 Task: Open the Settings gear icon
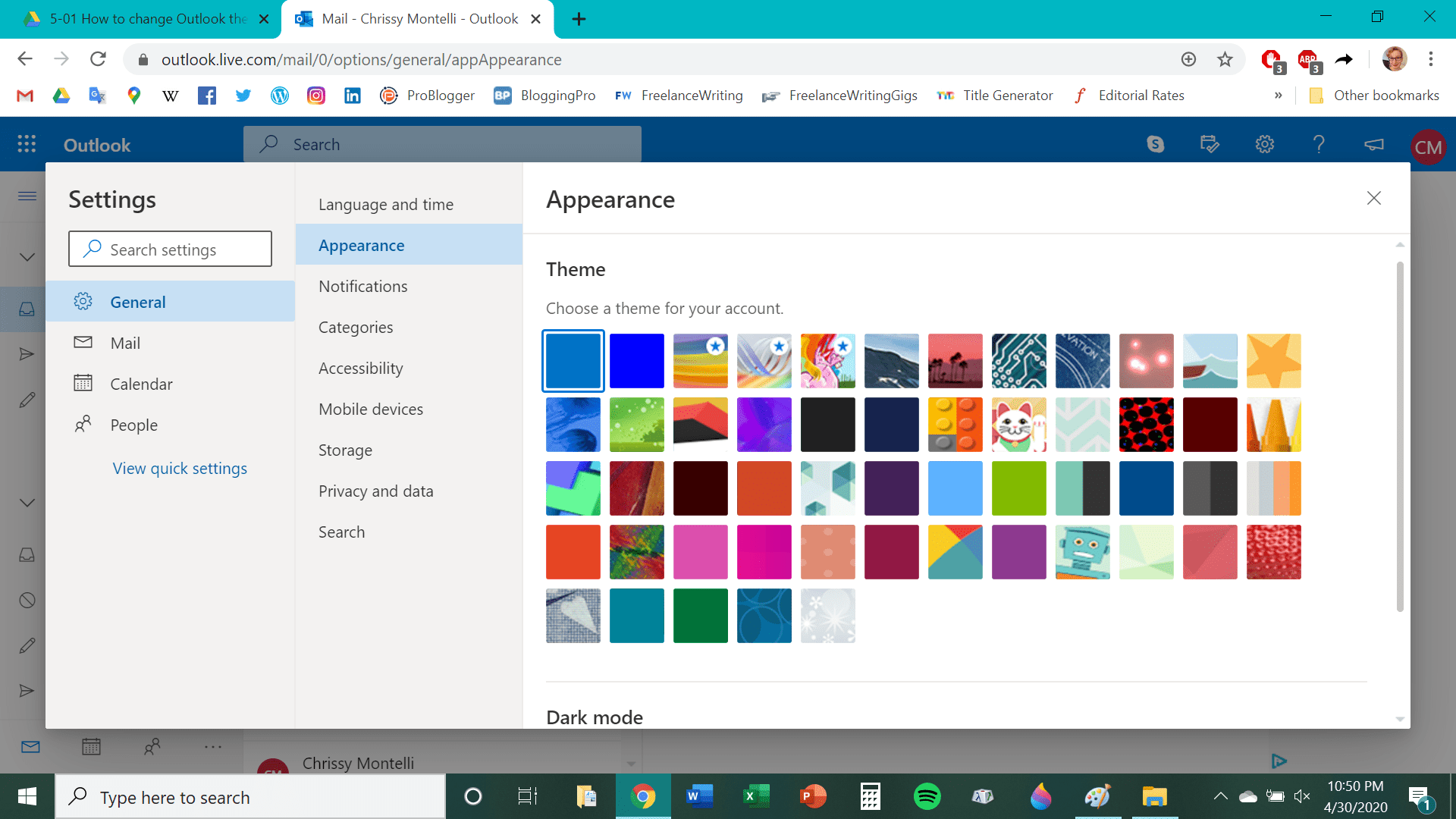click(1264, 144)
